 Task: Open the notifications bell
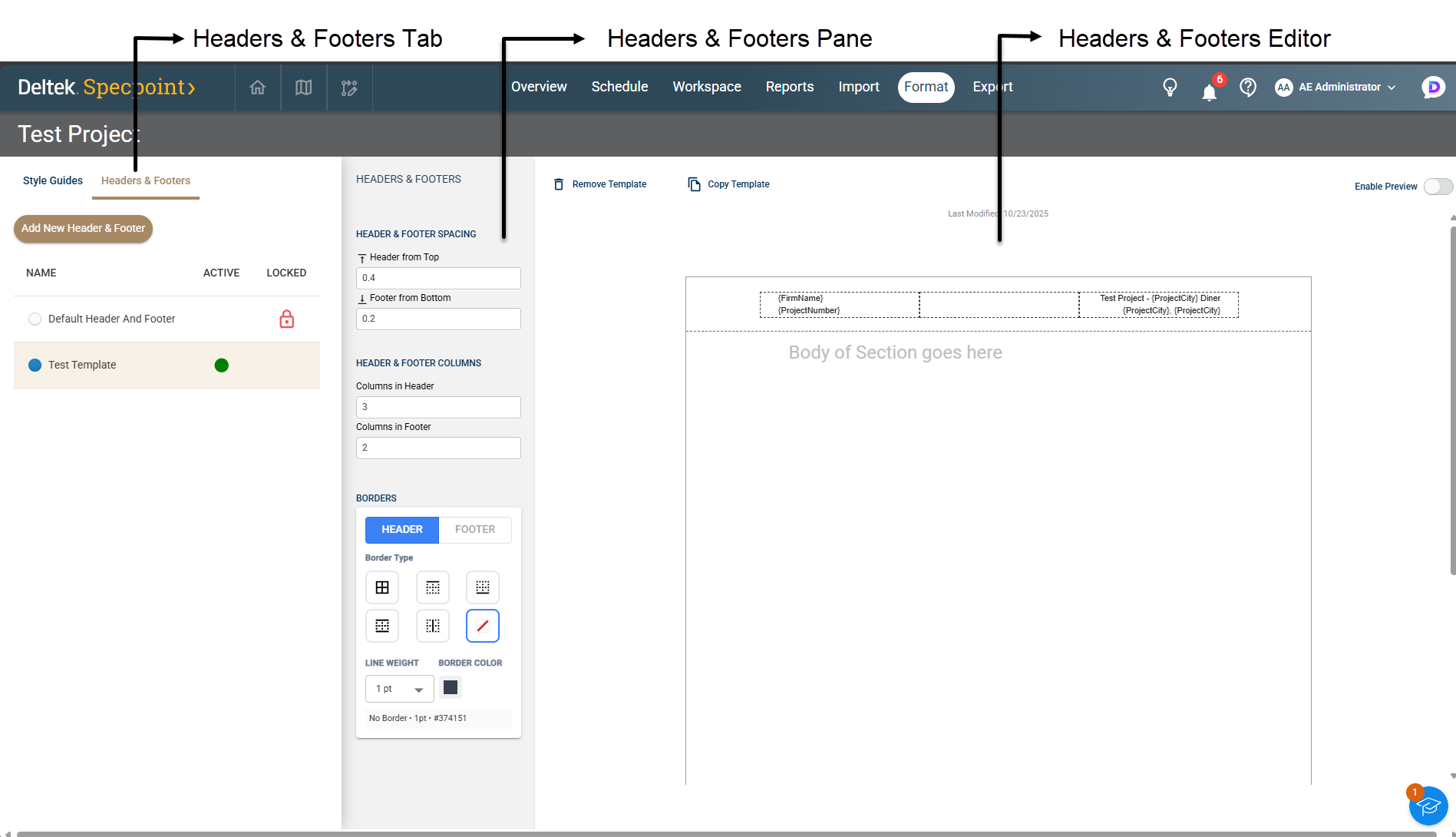1209,92
